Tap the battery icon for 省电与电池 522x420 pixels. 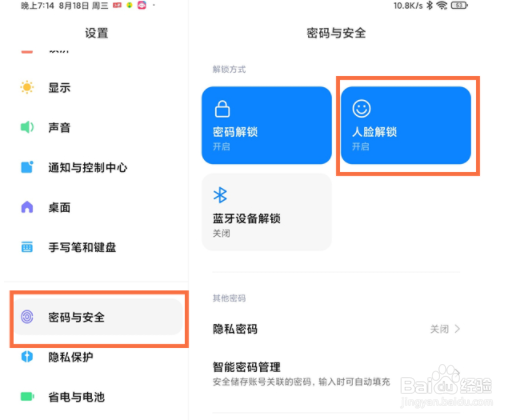click(27, 397)
